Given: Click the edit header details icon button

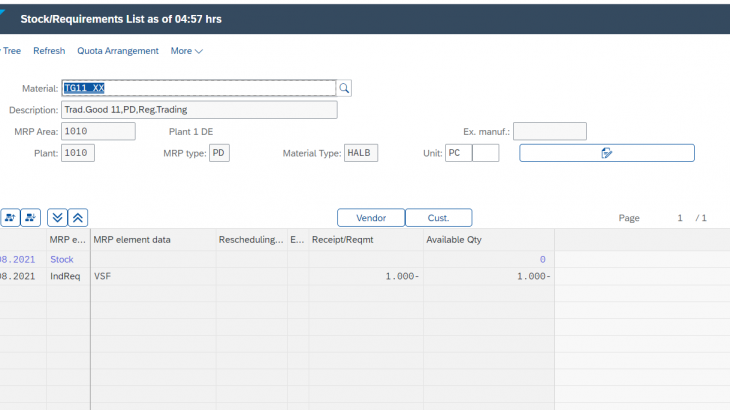Looking at the screenshot, I should [607, 153].
